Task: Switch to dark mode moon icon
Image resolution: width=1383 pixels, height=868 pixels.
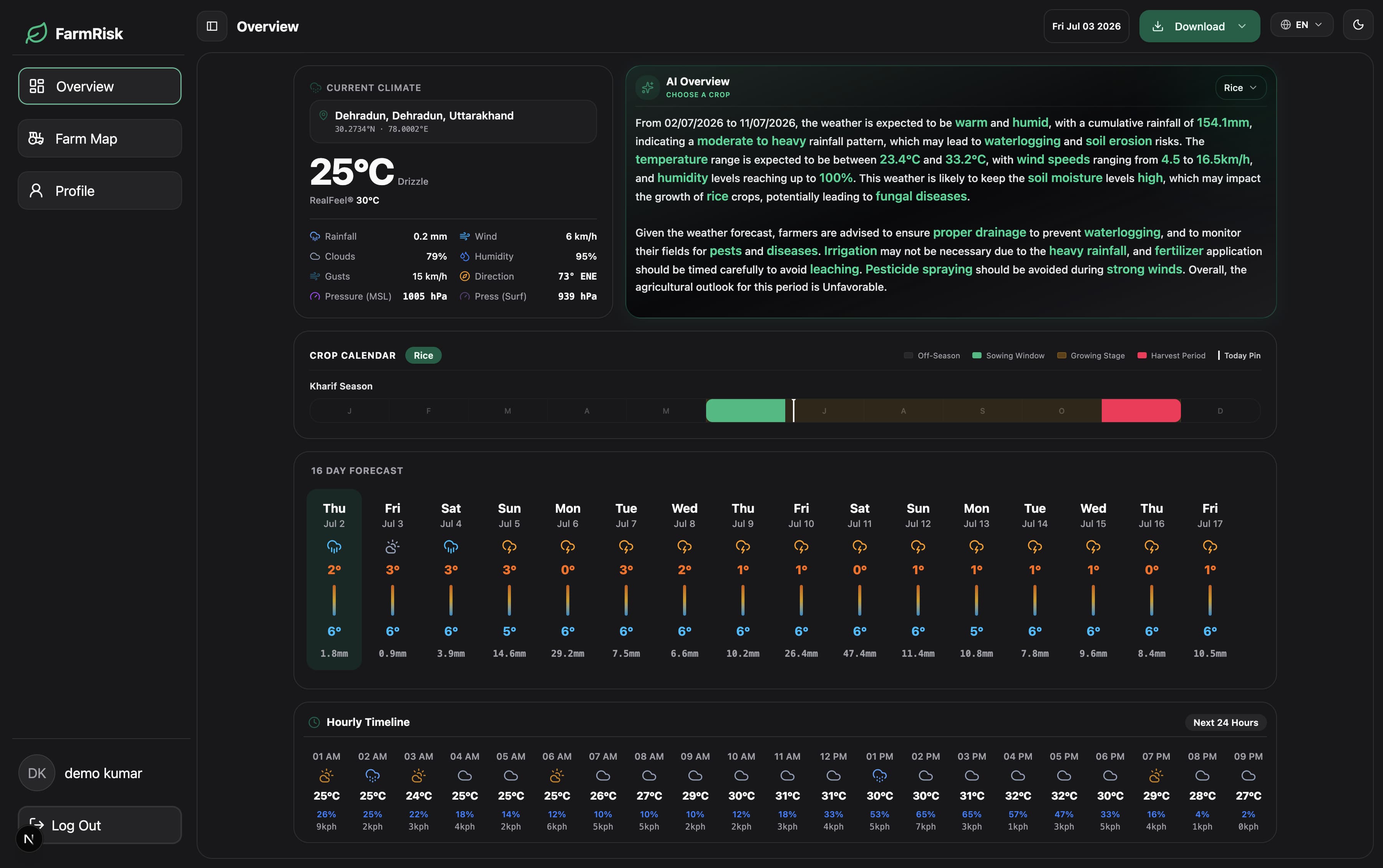Action: [1358, 25]
